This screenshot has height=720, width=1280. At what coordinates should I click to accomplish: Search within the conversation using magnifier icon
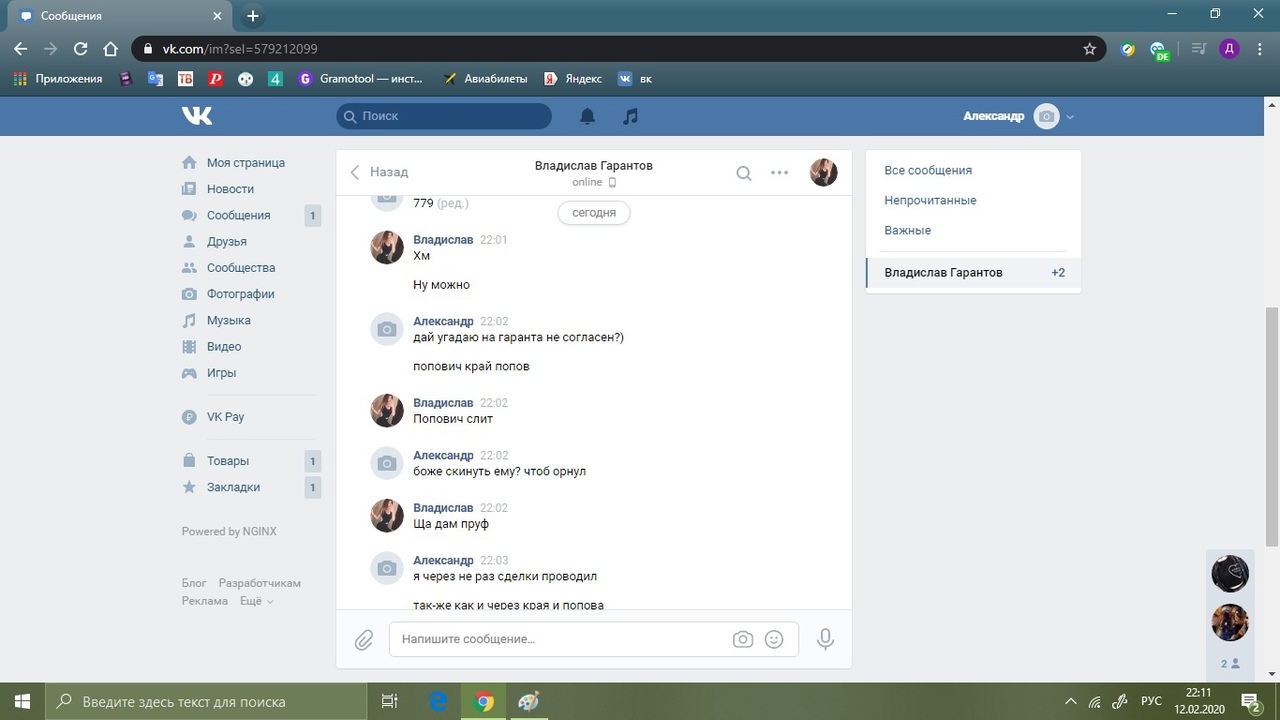point(744,173)
